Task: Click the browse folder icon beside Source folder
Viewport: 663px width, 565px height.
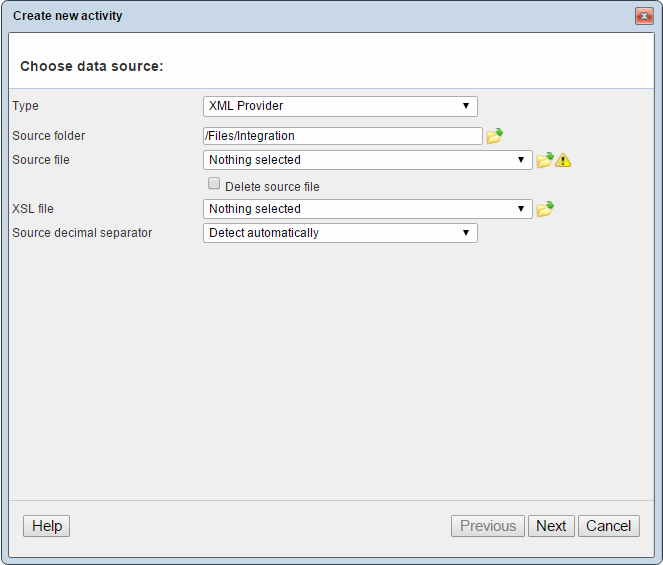Action: click(494, 137)
